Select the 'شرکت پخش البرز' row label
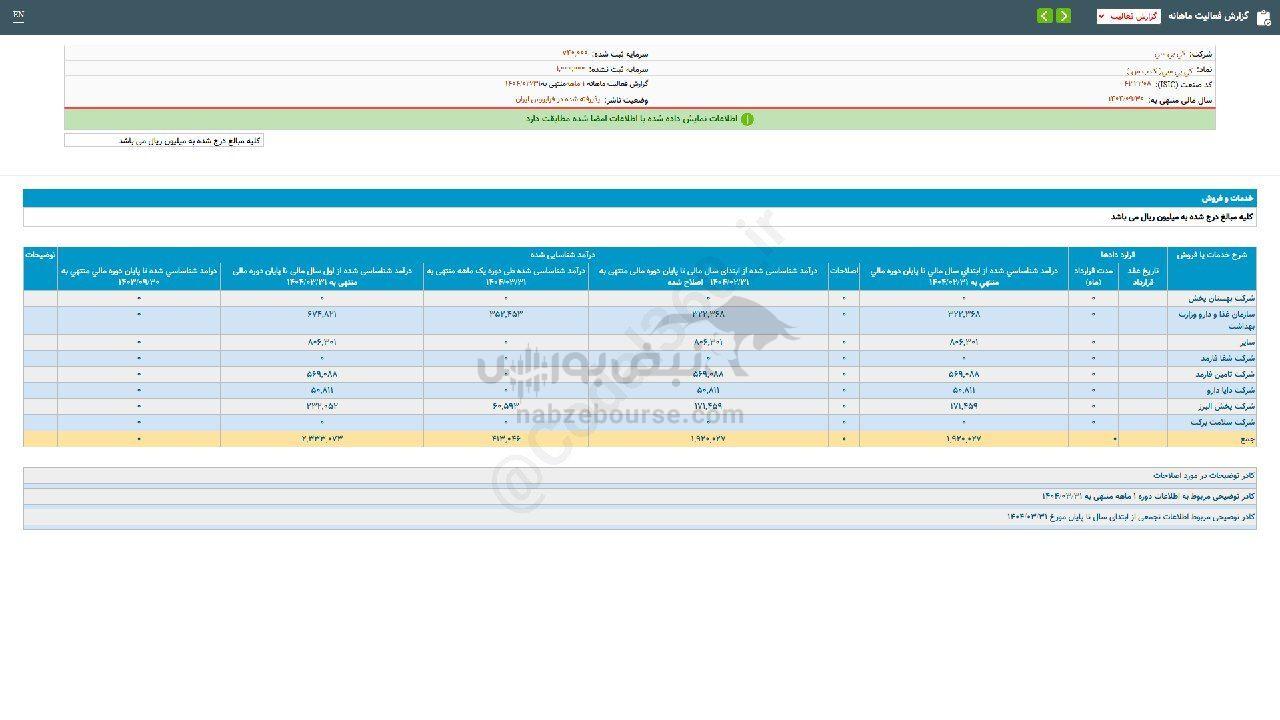This screenshot has width=1280, height=720. coord(1217,406)
